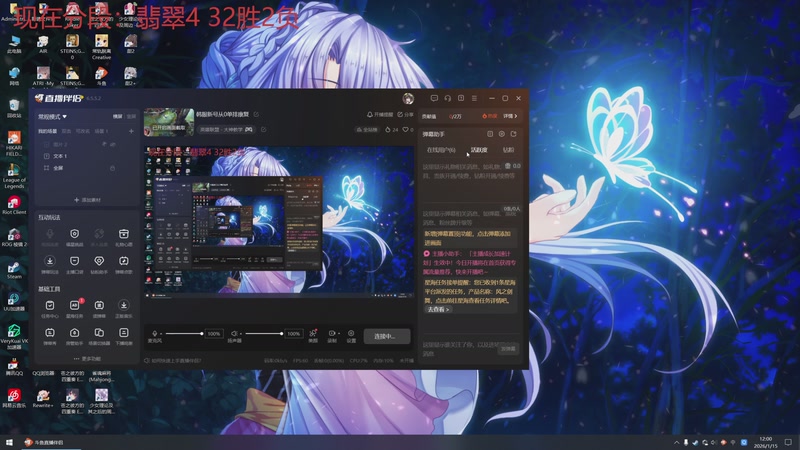The image size is (800, 450).
Task: Expand 更多功能 at the tools panel bottom
Action: coord(87,359)
